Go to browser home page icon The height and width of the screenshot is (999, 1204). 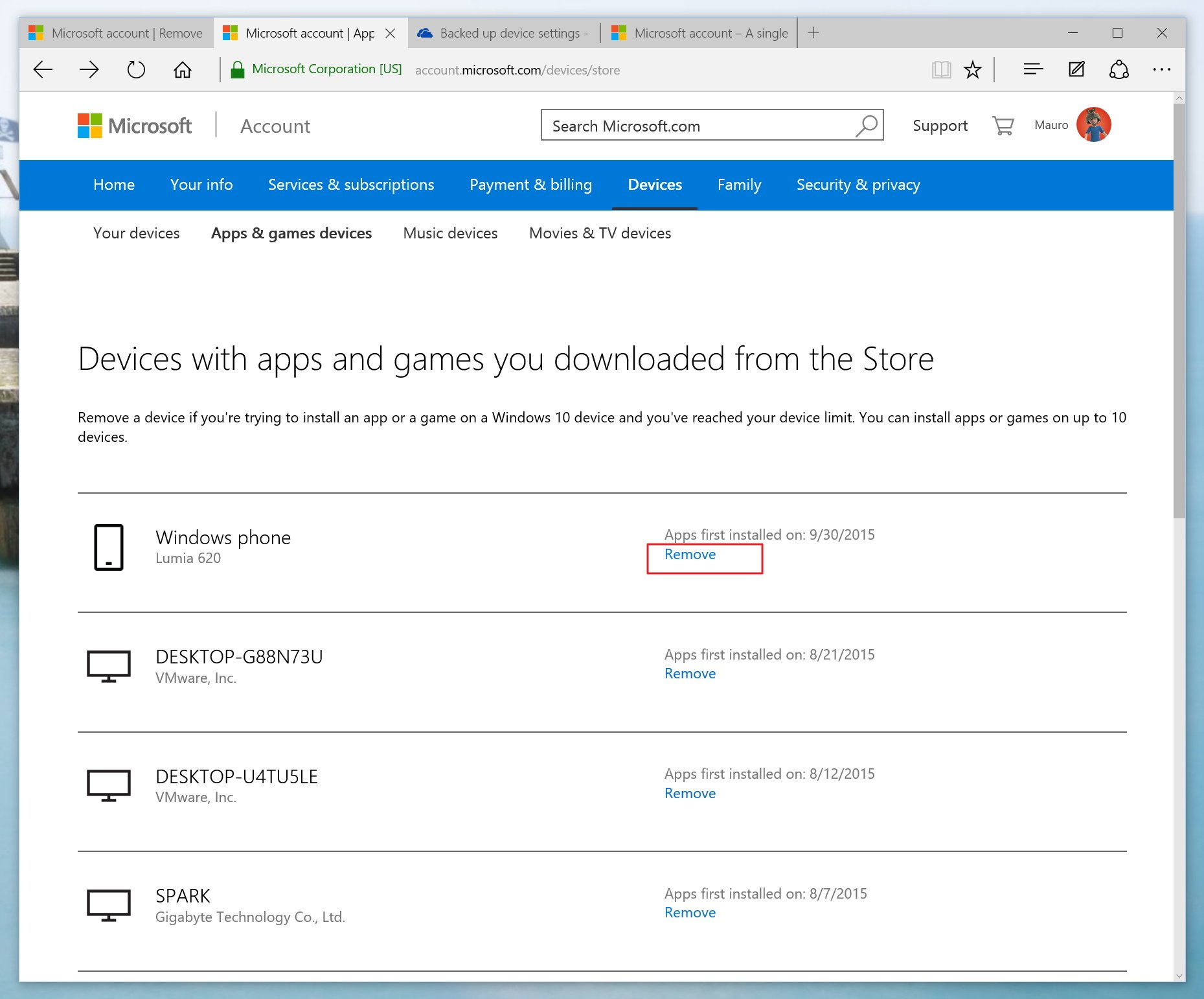(x=183, y=69)
